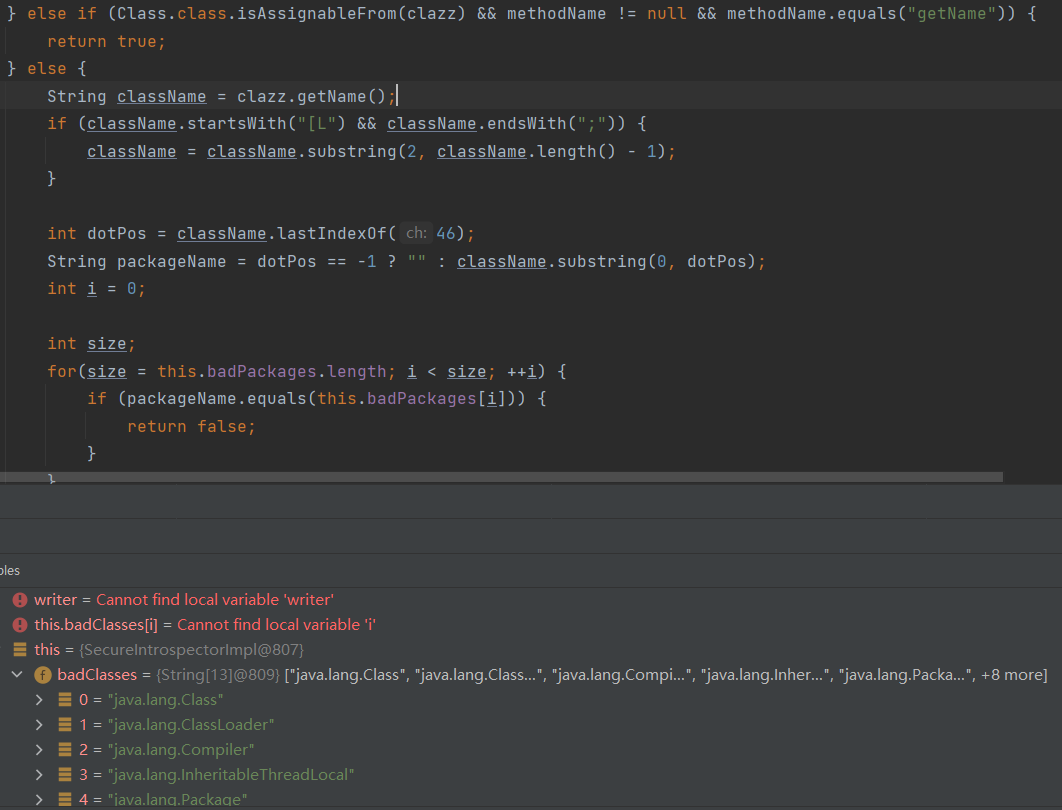The width and height of the screenshot is (1062, 810).
Task: Click the error icon beside the writer watch
Action: click(x=20, y=600)
